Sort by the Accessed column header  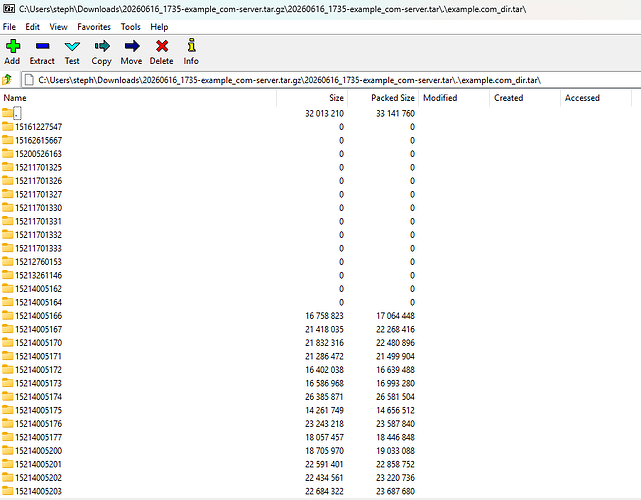coord(596,98)
